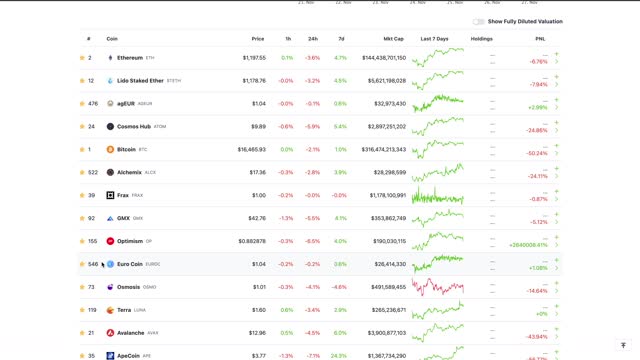
Task: Click the Lido Staked Ether logo
Action: coord(110,81)
